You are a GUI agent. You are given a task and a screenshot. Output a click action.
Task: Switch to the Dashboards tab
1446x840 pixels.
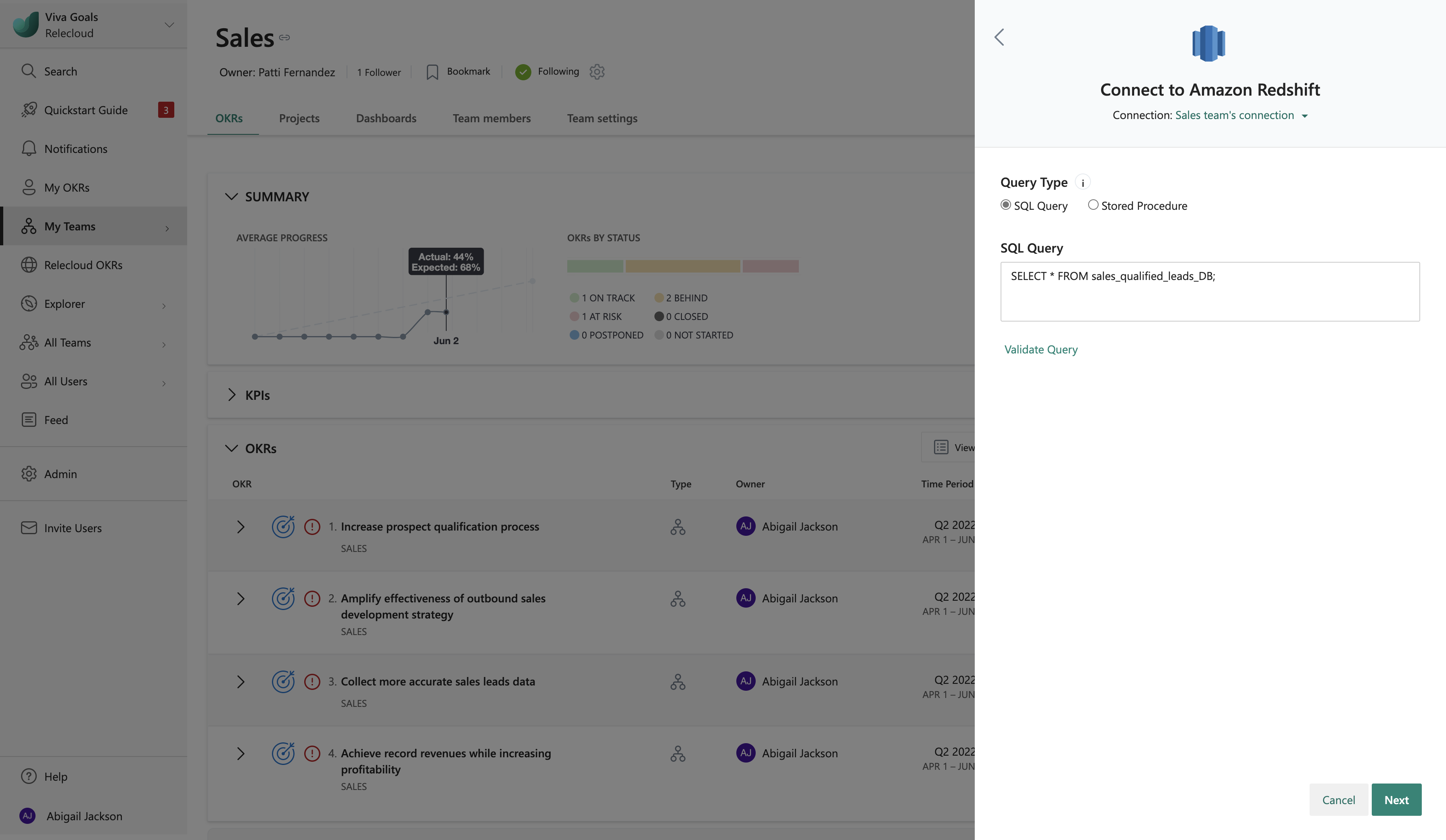point(386,118)
